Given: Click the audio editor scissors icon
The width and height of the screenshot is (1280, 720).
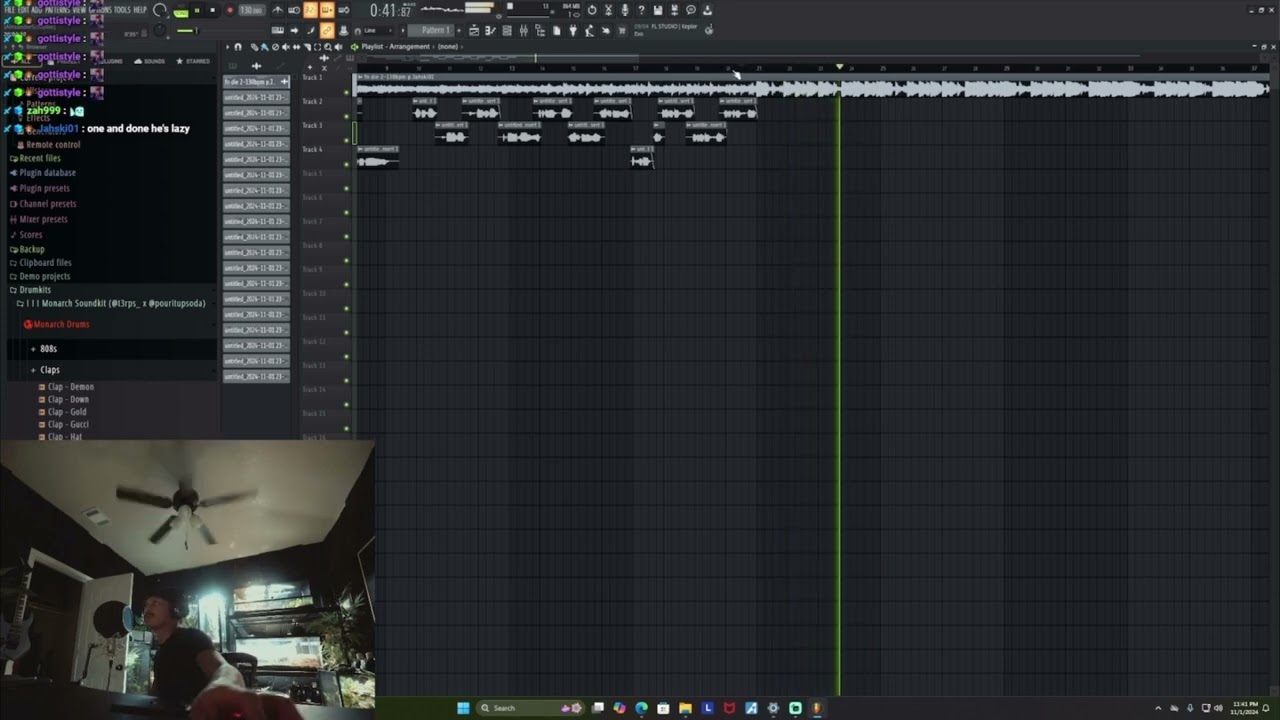Looking at the screenshot, I should coord(608,10).
